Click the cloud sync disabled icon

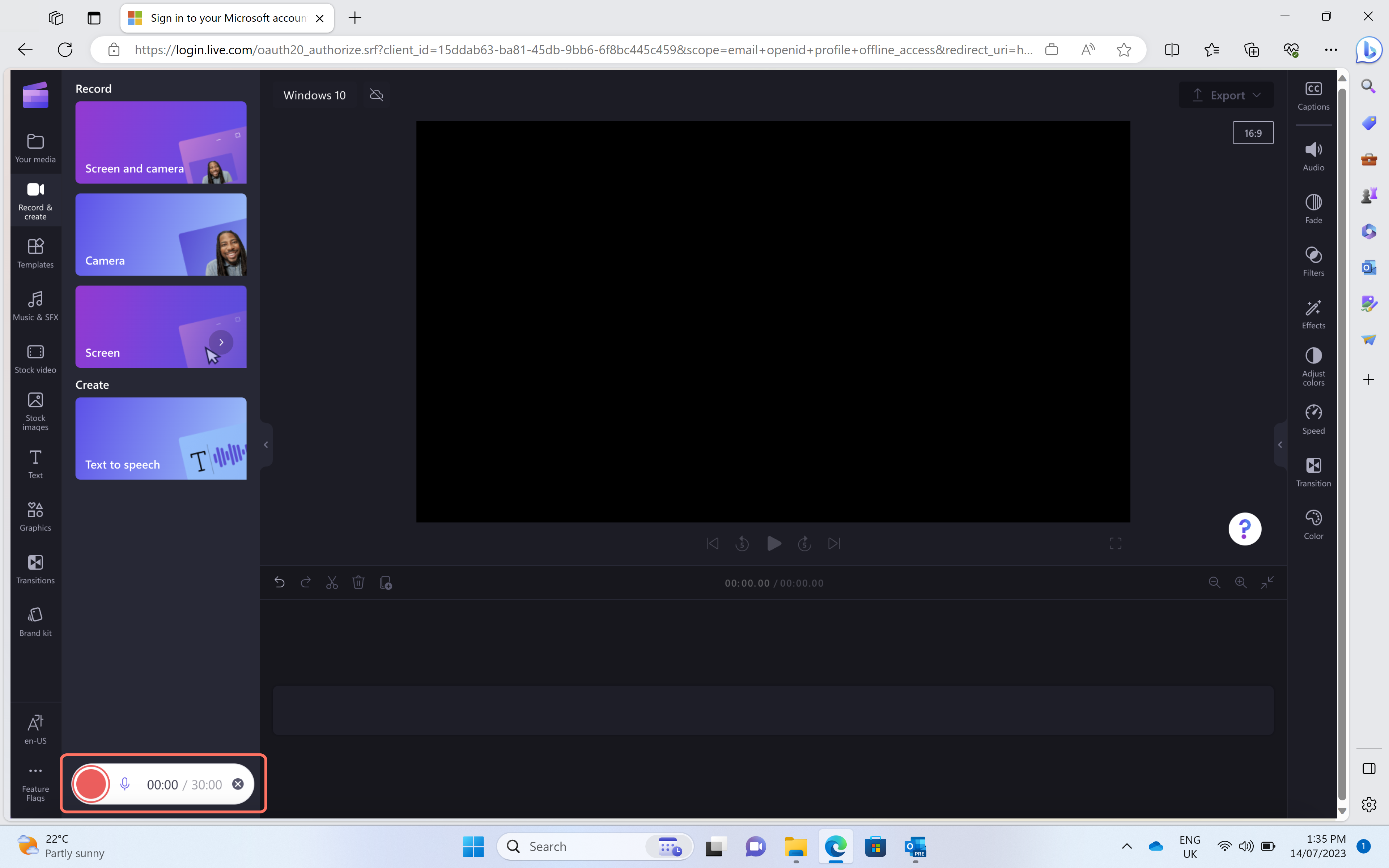tap(377, 95)
